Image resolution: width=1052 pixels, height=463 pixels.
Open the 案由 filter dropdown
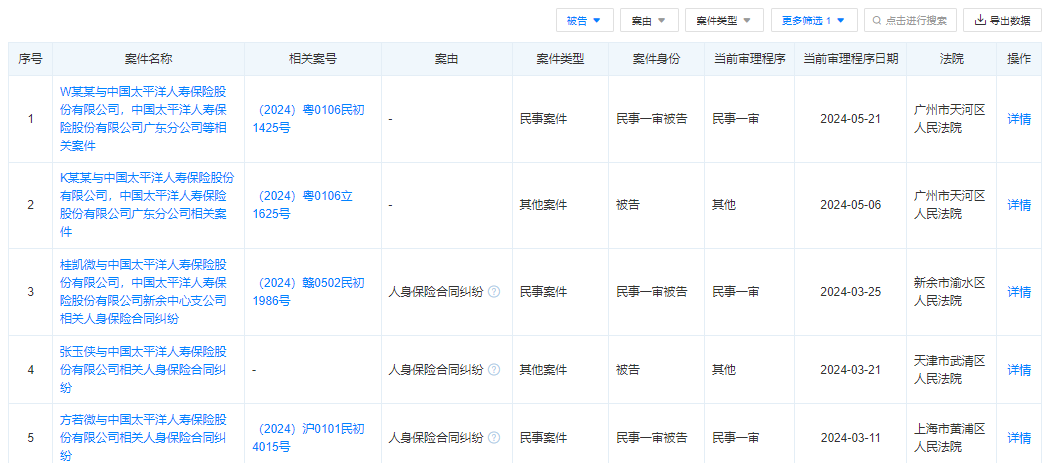[649, 20]
